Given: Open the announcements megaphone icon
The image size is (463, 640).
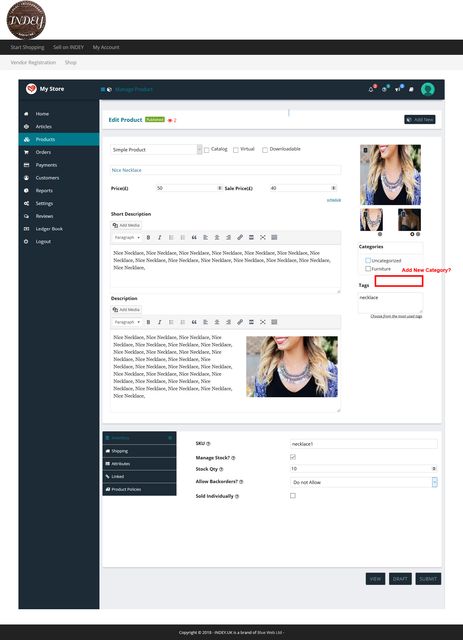Looking at the screenshot, I should coord(398,89).
